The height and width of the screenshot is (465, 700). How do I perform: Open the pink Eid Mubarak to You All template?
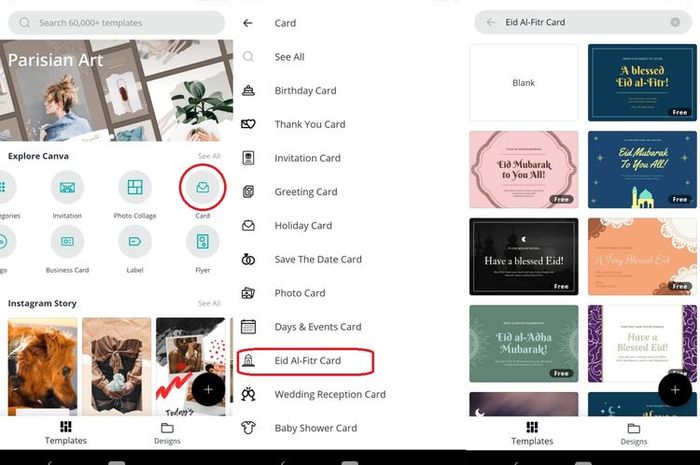click(524, 170)
